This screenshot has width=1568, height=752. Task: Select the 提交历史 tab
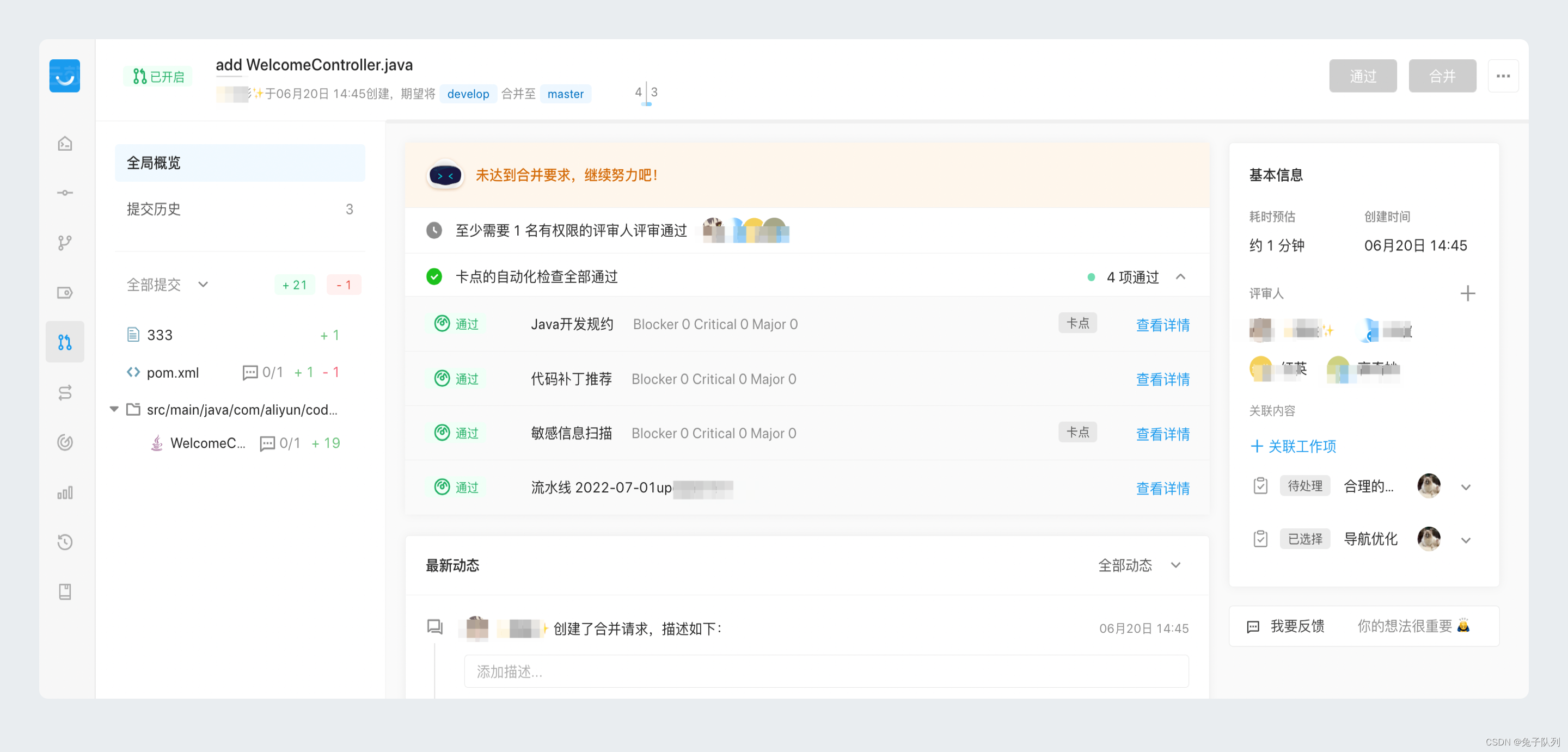240,209
